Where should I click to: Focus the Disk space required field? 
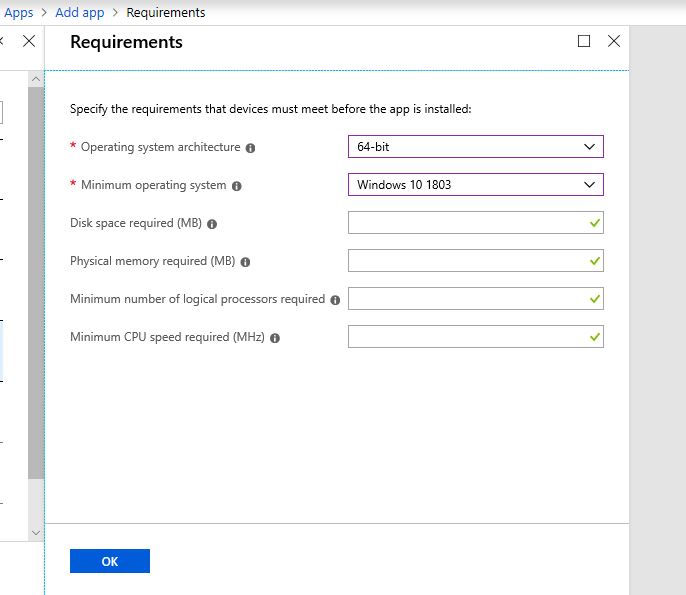click(468, 223)
